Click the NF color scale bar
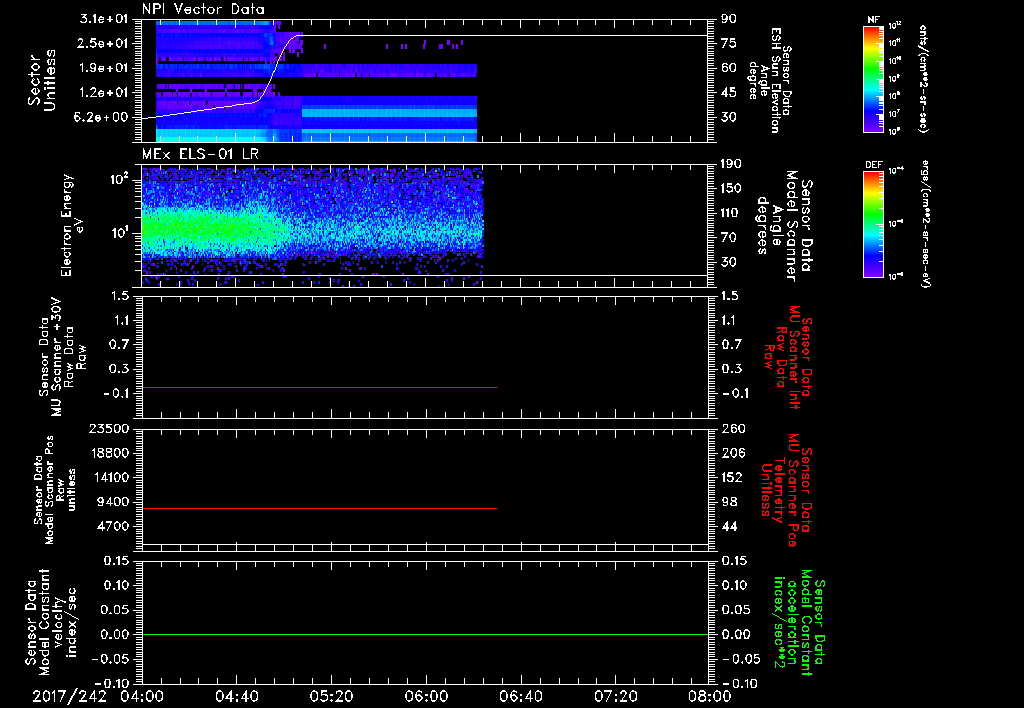 click(873, 78)
